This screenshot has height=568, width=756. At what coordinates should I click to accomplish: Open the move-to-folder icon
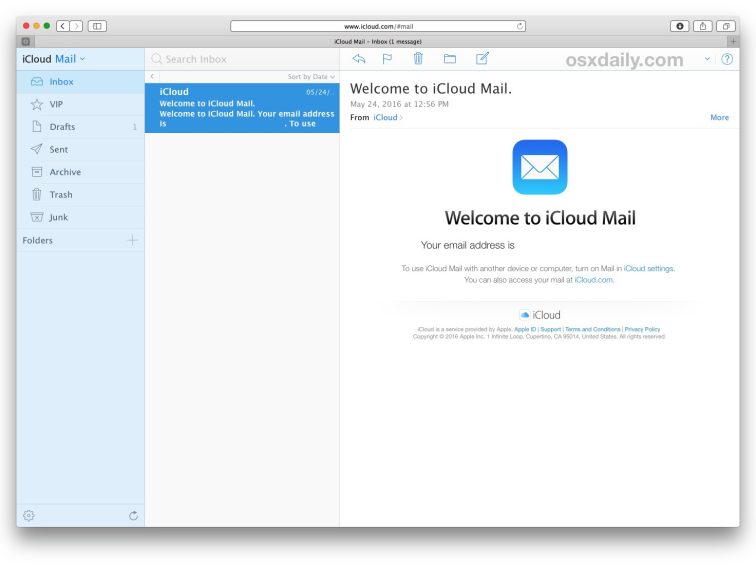click(450, 59)
